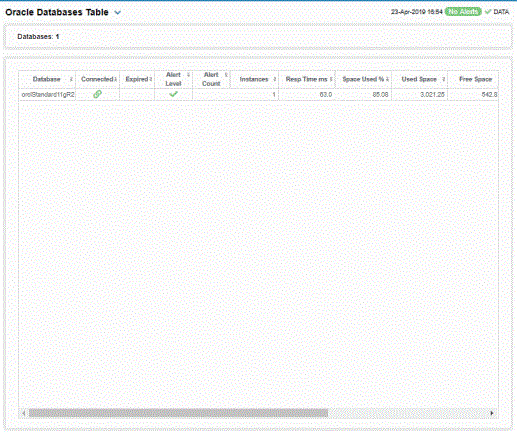517x432 pixels.
Task: Click the Alert Count column sort icon
Action: [x=226, y=75]
